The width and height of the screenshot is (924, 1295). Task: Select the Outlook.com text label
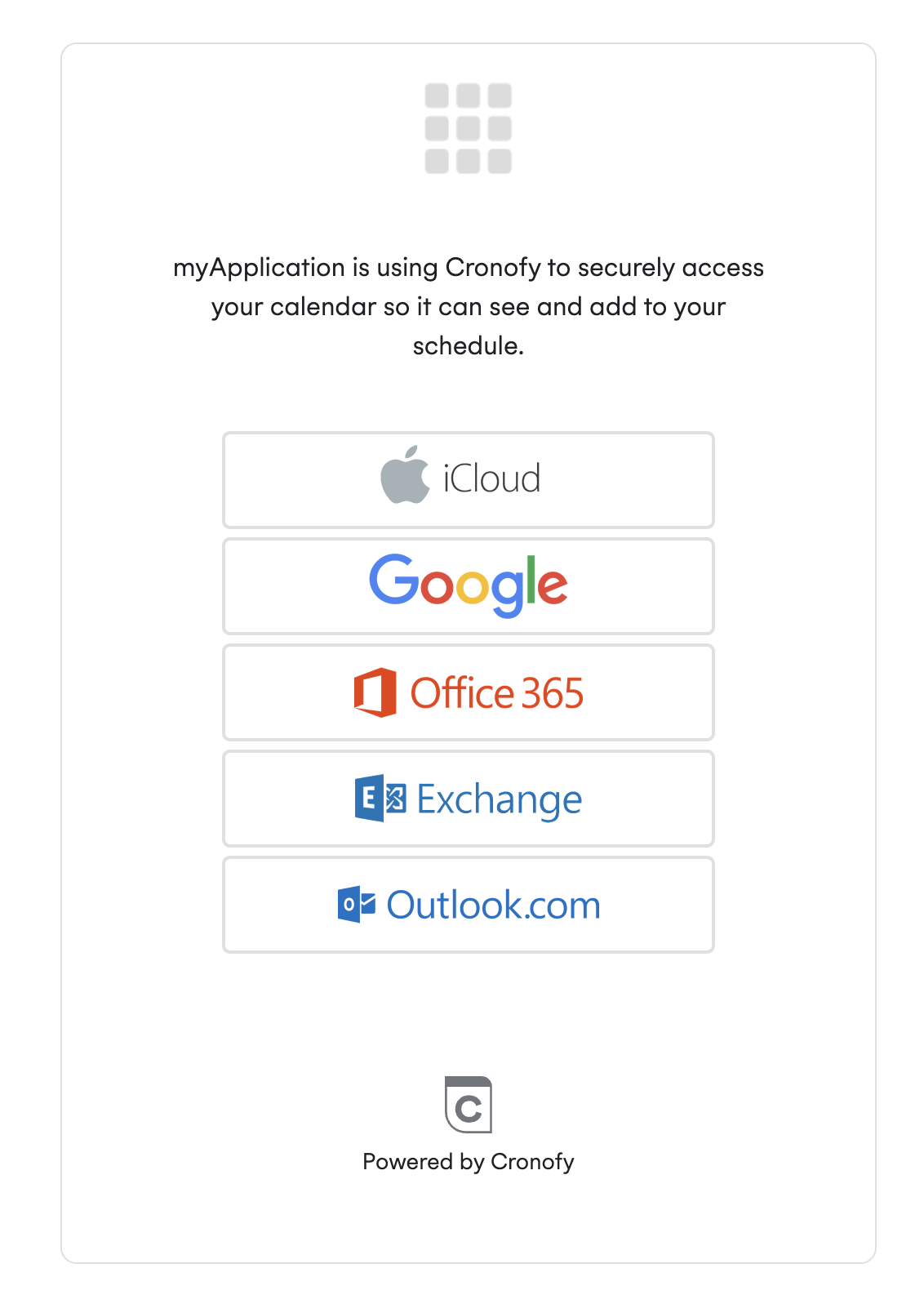pos(493,906)
